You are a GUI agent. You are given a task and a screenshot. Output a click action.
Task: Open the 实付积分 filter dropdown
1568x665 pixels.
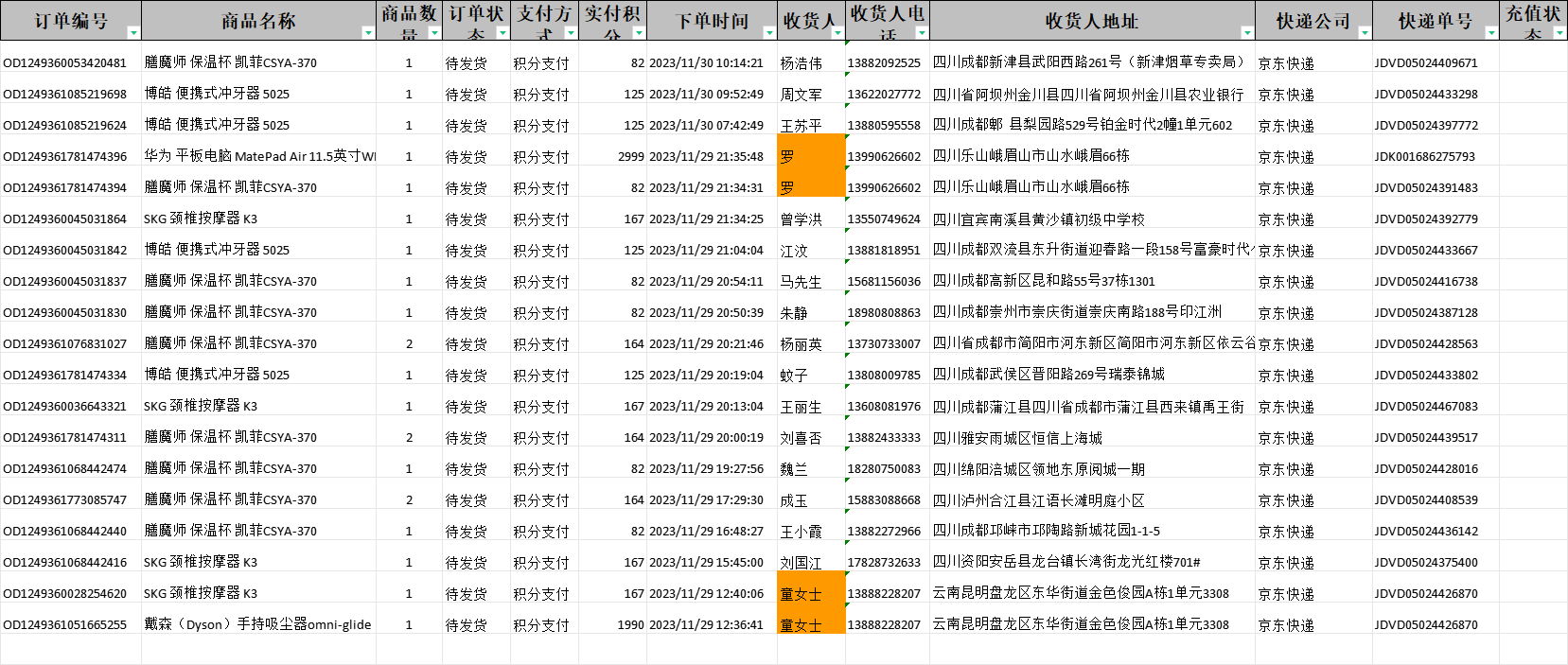tap(639, 33)
